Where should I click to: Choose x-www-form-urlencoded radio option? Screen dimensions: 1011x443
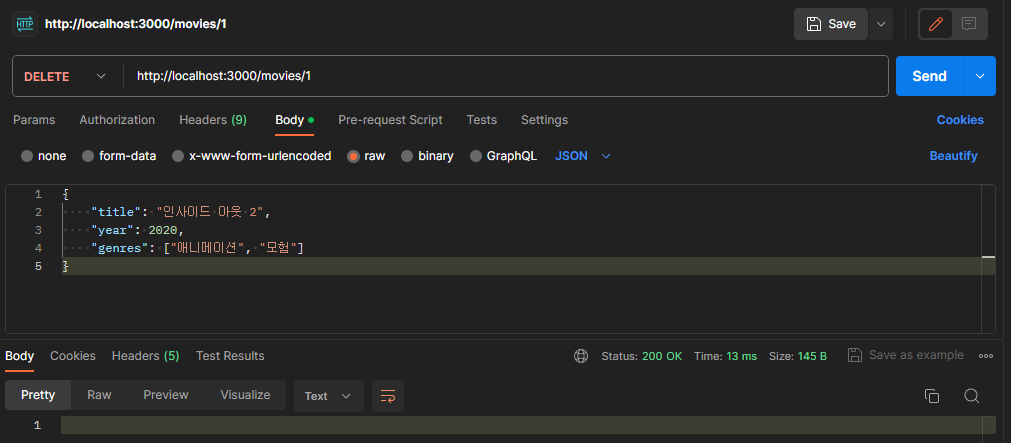178,156
